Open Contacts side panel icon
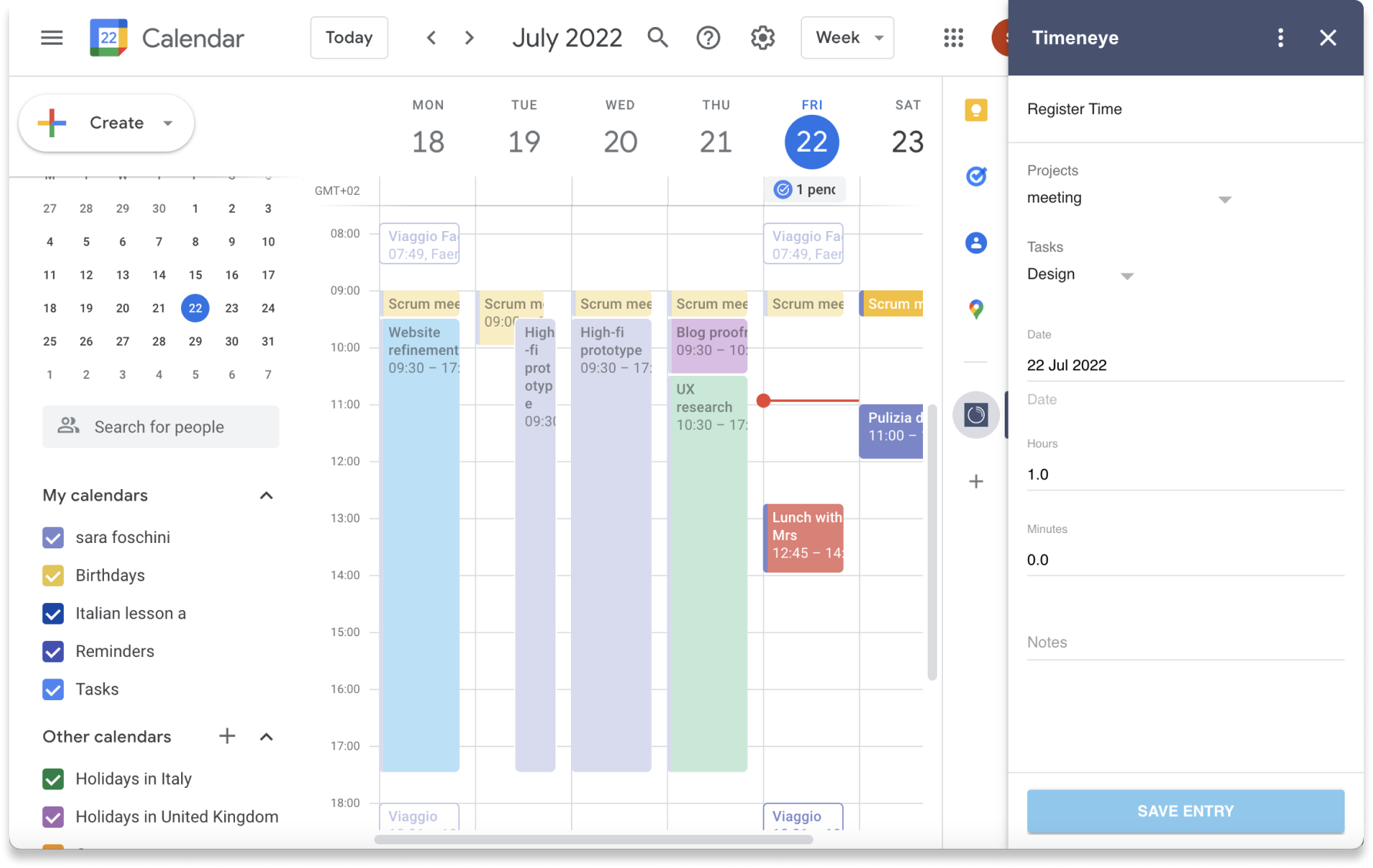Screen dimensions: 1373x868 click(976, 243)
